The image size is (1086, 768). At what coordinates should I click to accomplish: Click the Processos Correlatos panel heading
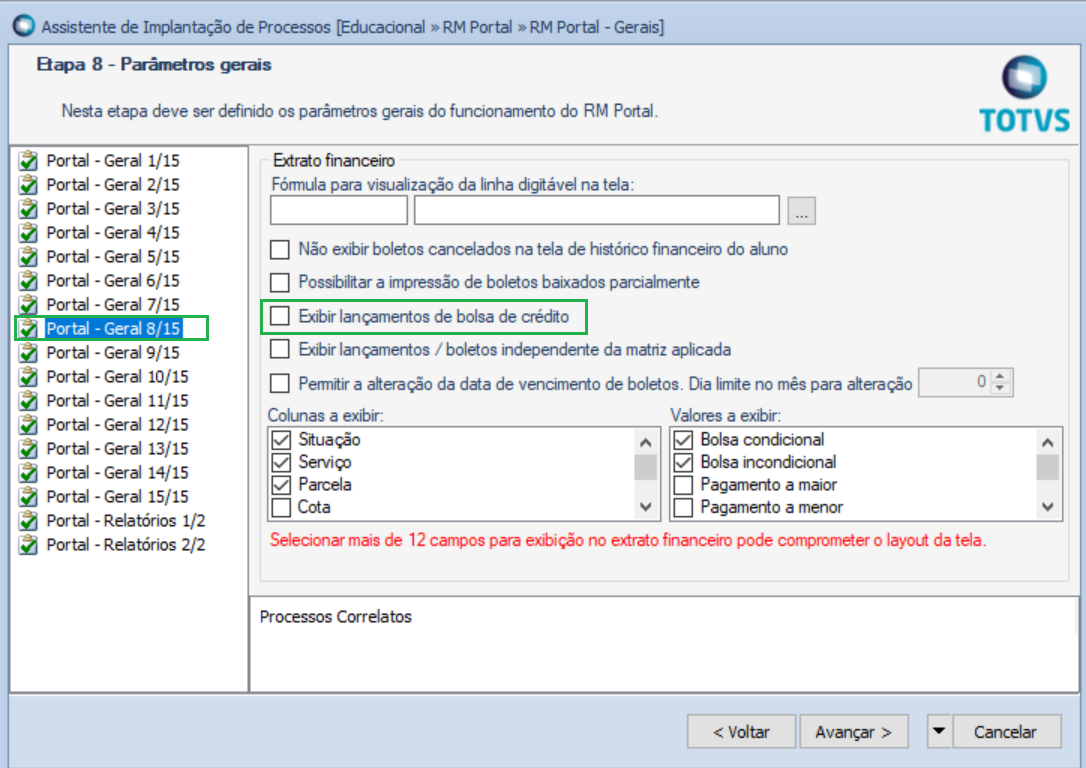pos(336,616)
